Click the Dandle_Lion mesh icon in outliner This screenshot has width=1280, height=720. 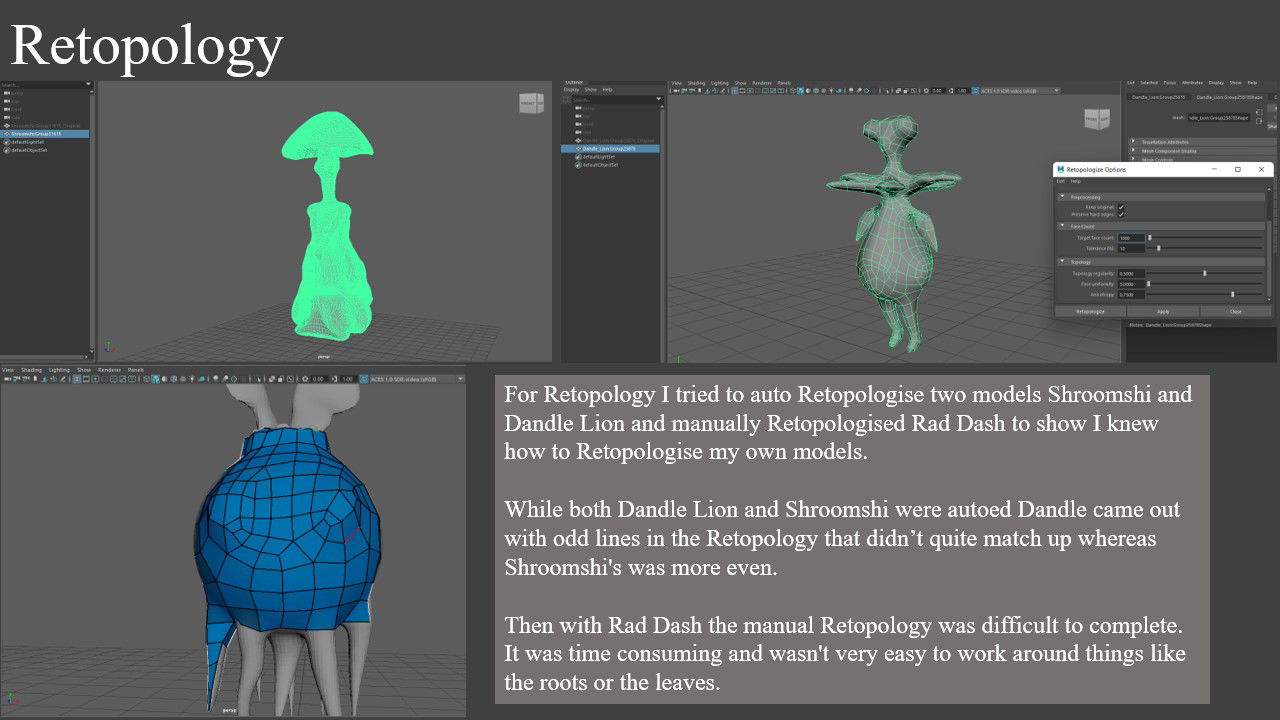tap(579, 148)
